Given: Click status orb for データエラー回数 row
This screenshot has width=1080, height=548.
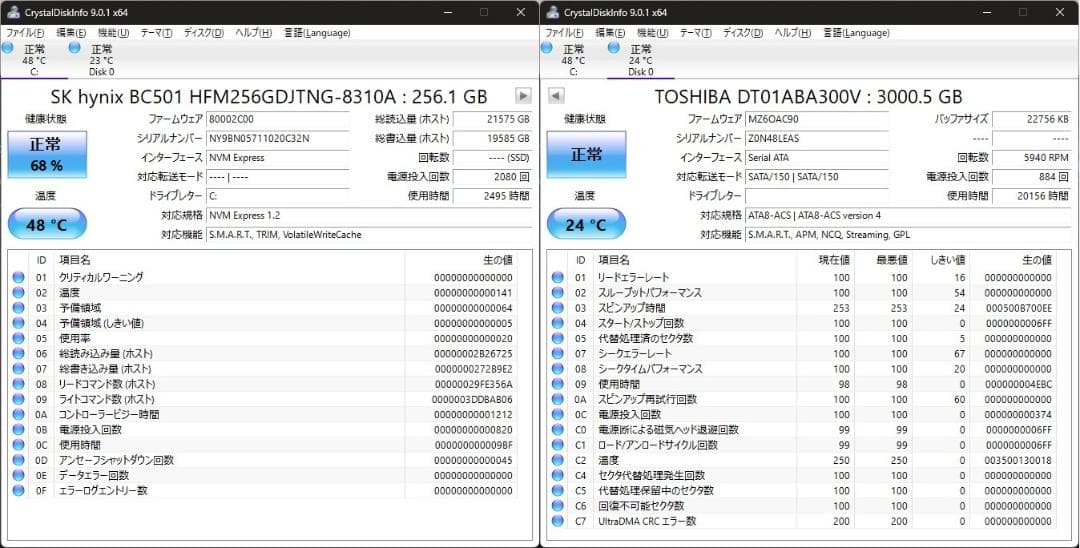Looking at the screenshot, I should [x=18, y=475].
